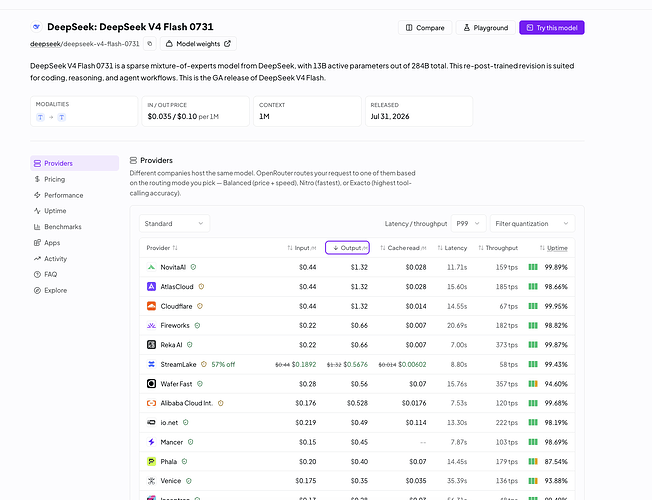Click the uptime bars for WaferFast

pos(533,384)
